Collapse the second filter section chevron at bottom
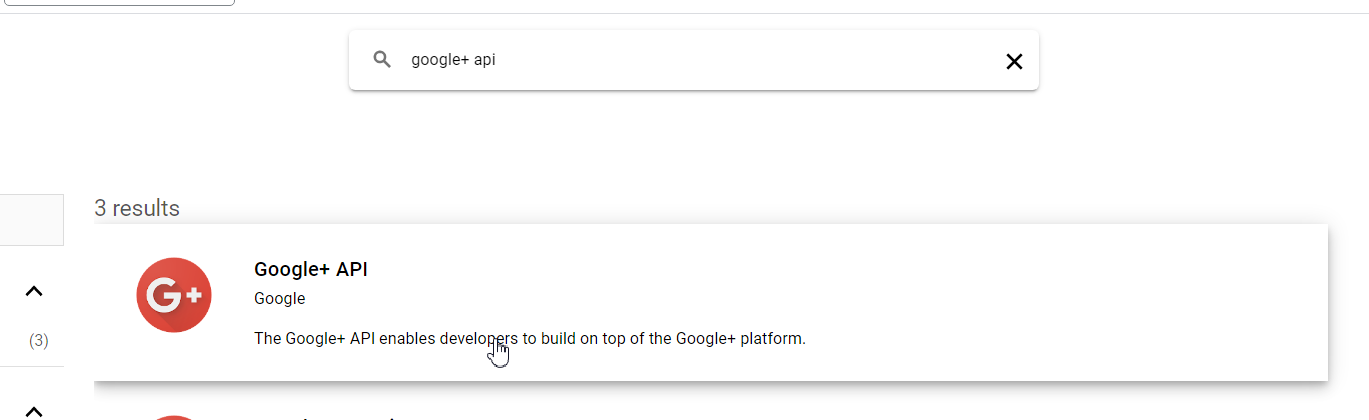The image size is (1369, 420). coord(34,410)
